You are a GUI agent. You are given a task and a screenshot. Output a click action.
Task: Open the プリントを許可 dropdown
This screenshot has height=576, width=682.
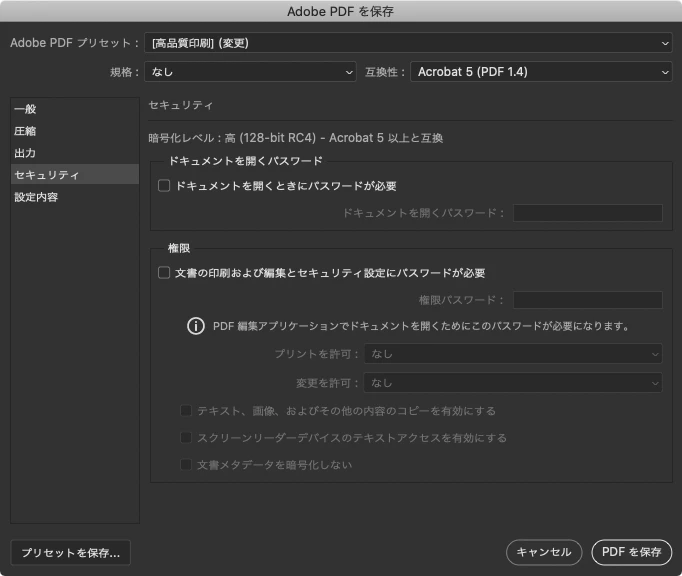pyautogui.click(x=513, y=354)
